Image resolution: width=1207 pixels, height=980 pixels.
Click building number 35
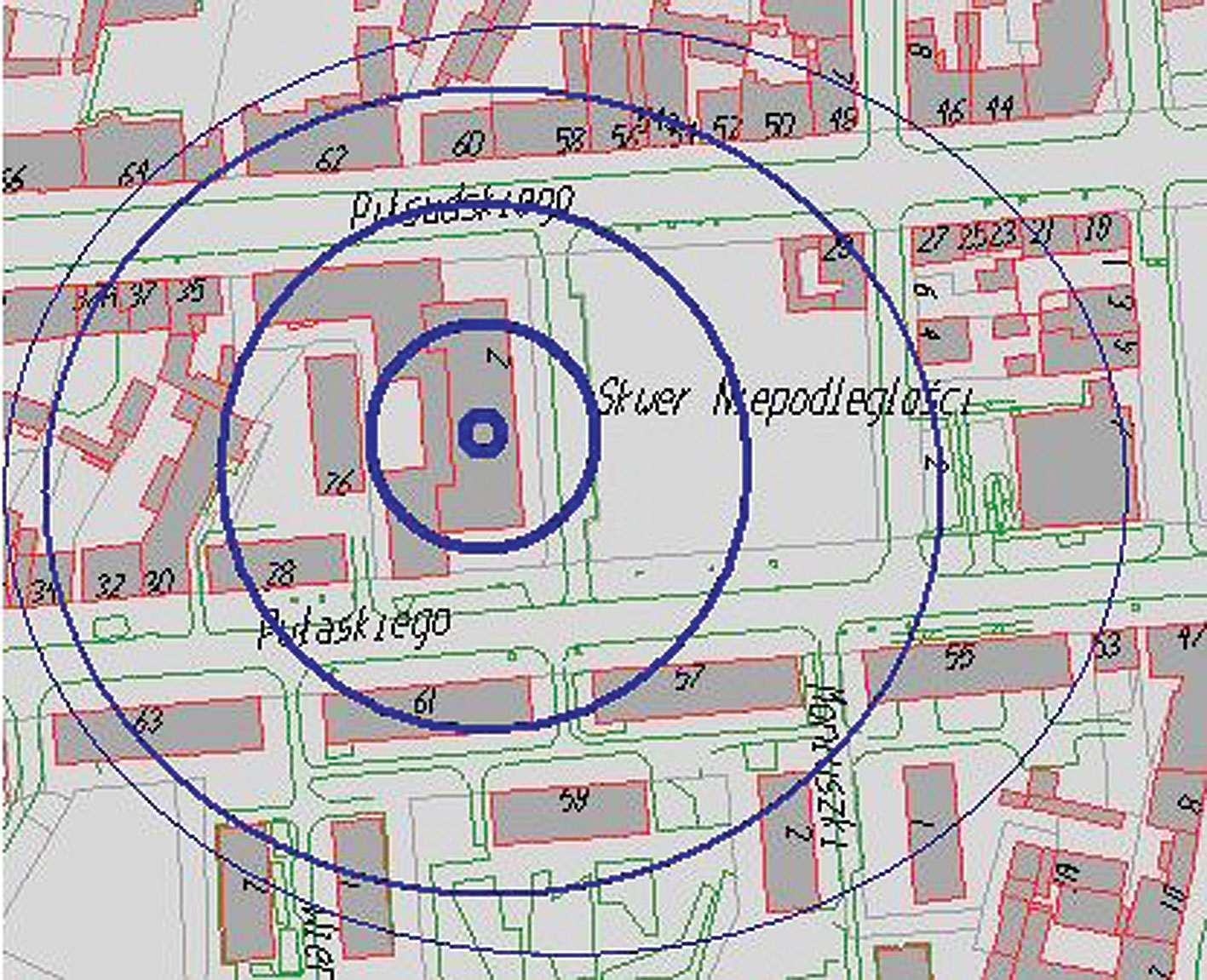[x=191, y=291]
